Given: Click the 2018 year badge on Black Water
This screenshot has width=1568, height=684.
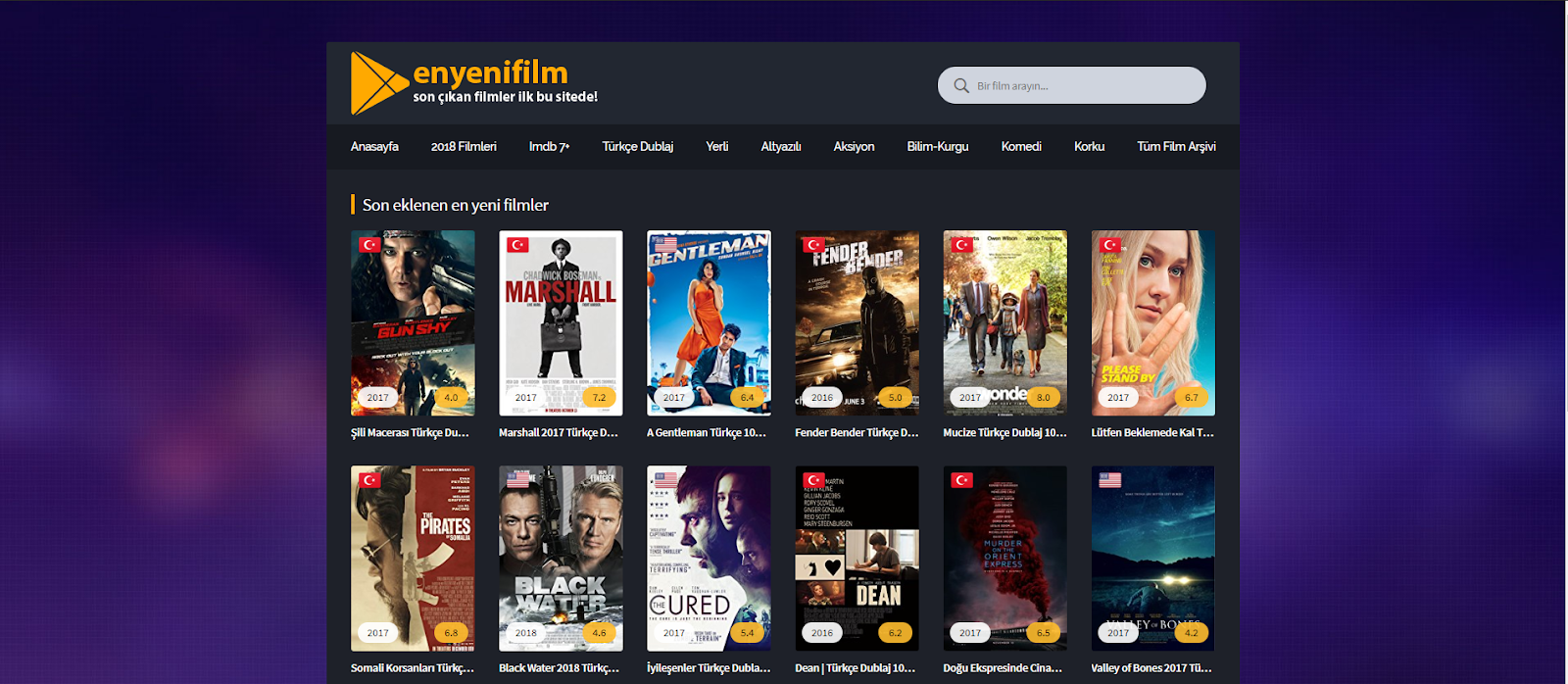Looking at the screenshot, I should (526, 633).
